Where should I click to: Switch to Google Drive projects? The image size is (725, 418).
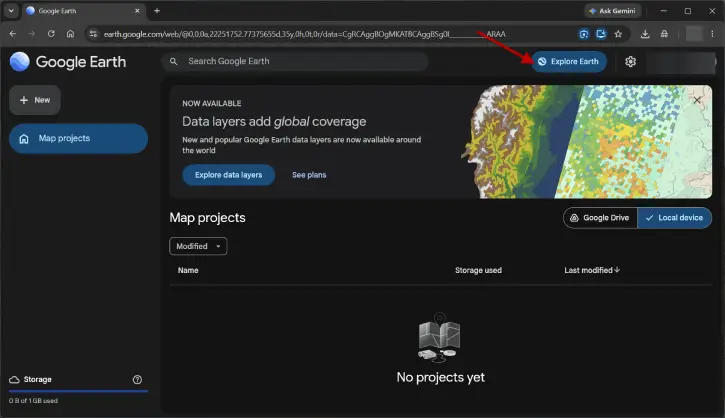pyautogui.click(x=600, y=218)
